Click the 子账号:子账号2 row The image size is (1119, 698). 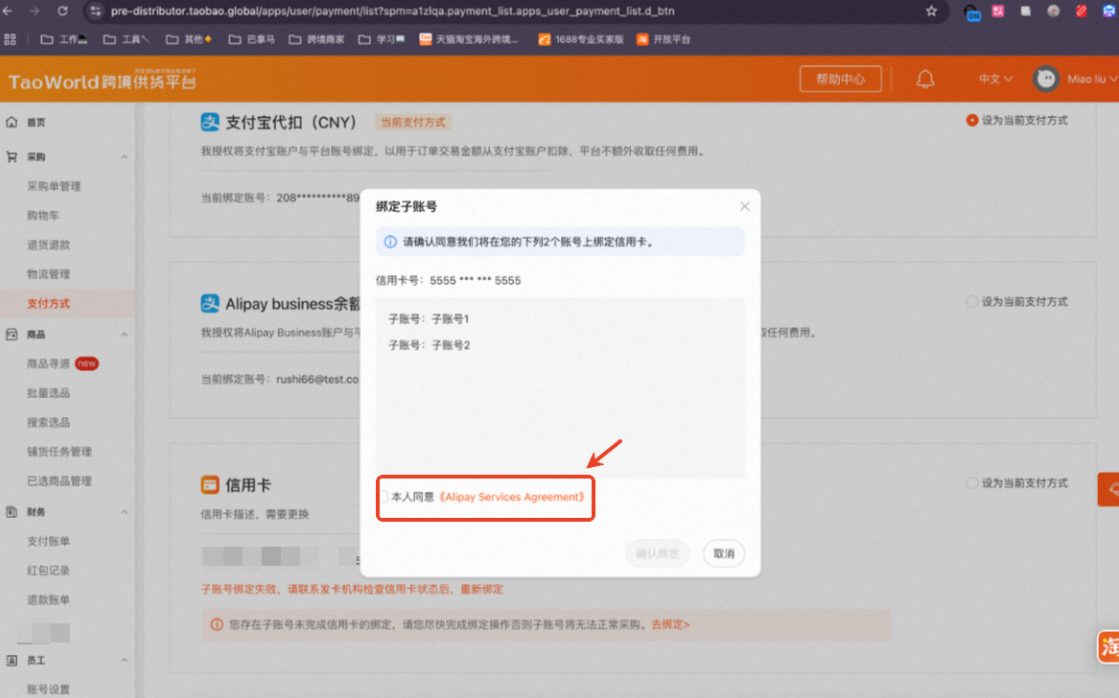[429, 345]
